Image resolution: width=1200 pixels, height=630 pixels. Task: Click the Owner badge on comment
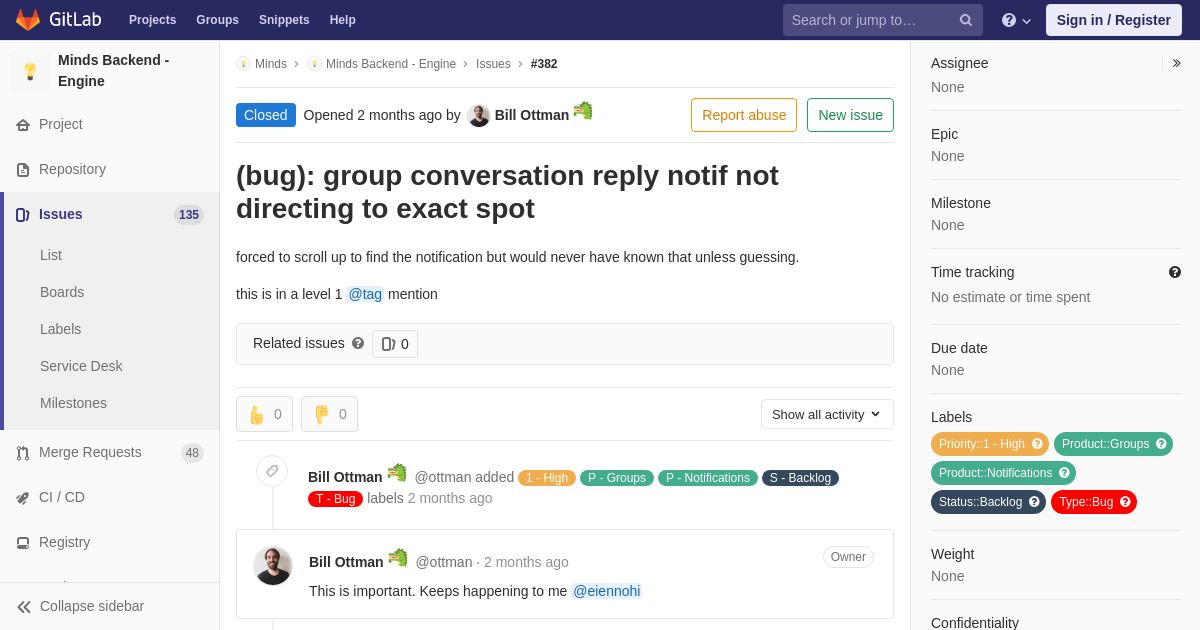(848, 557)
